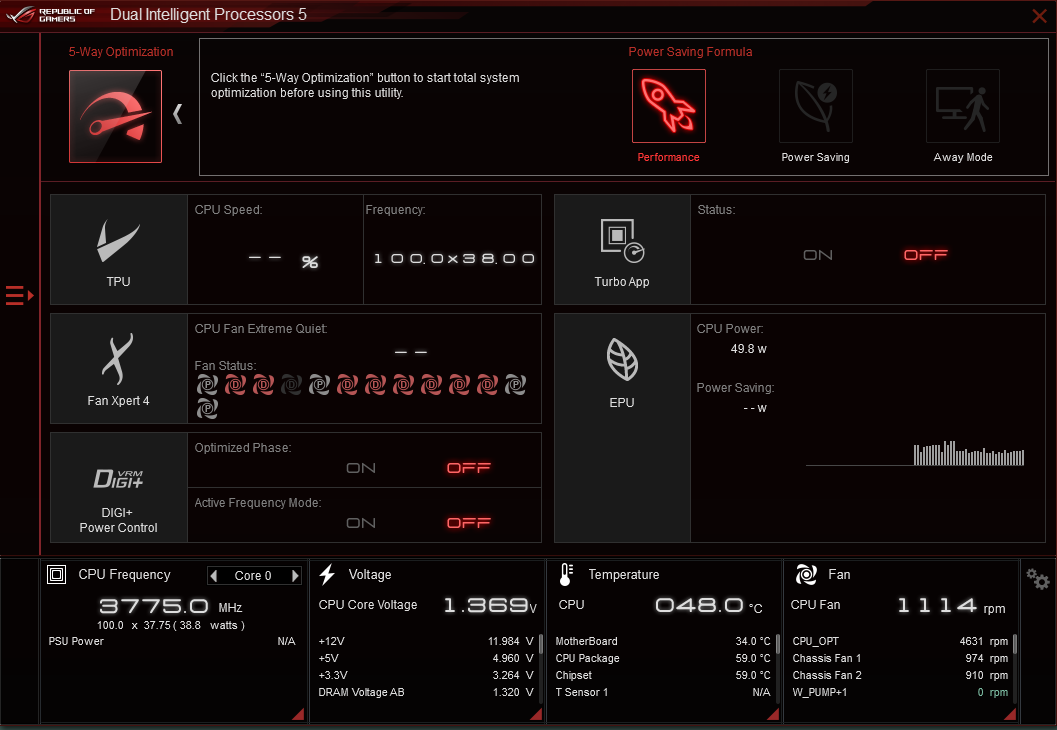This screenshot has width=1057, height=730.
Task: Click the EPU CPU power history graph
Action: 915,453
